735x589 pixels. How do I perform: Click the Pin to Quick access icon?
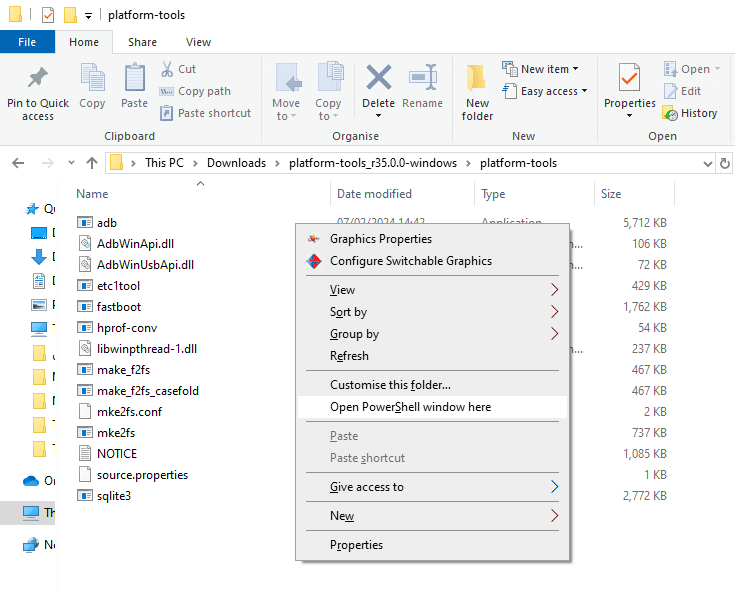pos(38,78)
